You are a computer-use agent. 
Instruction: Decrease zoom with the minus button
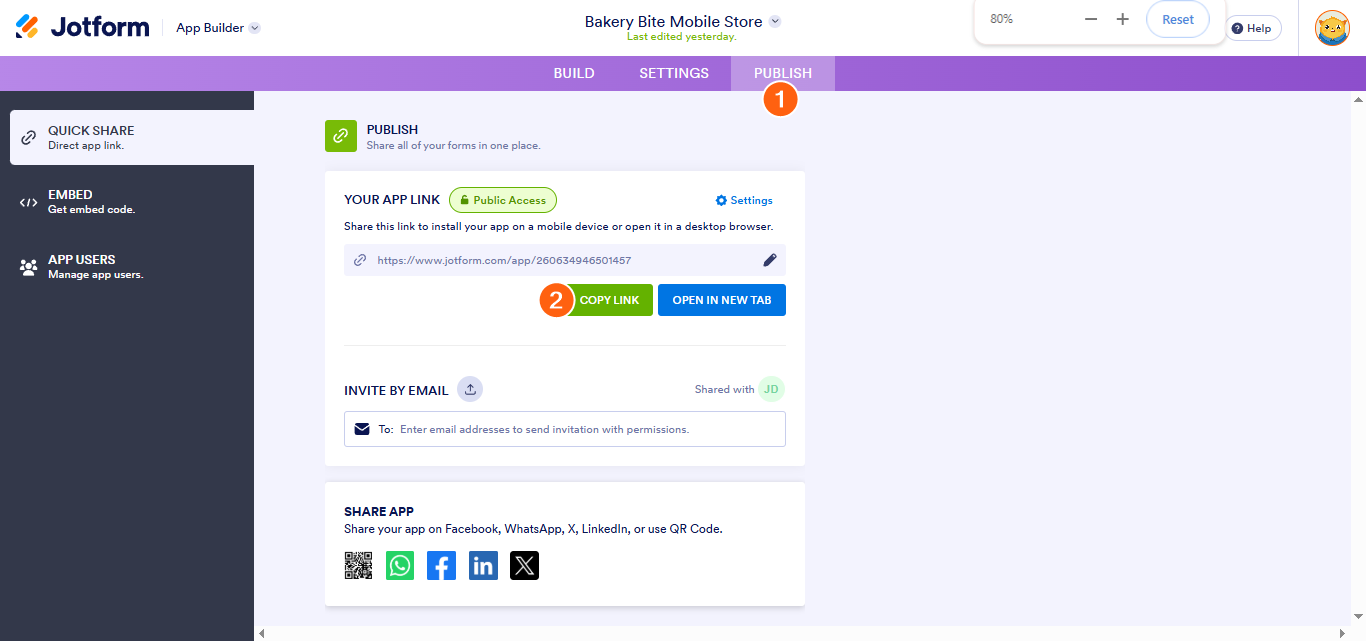[1091, 19]
